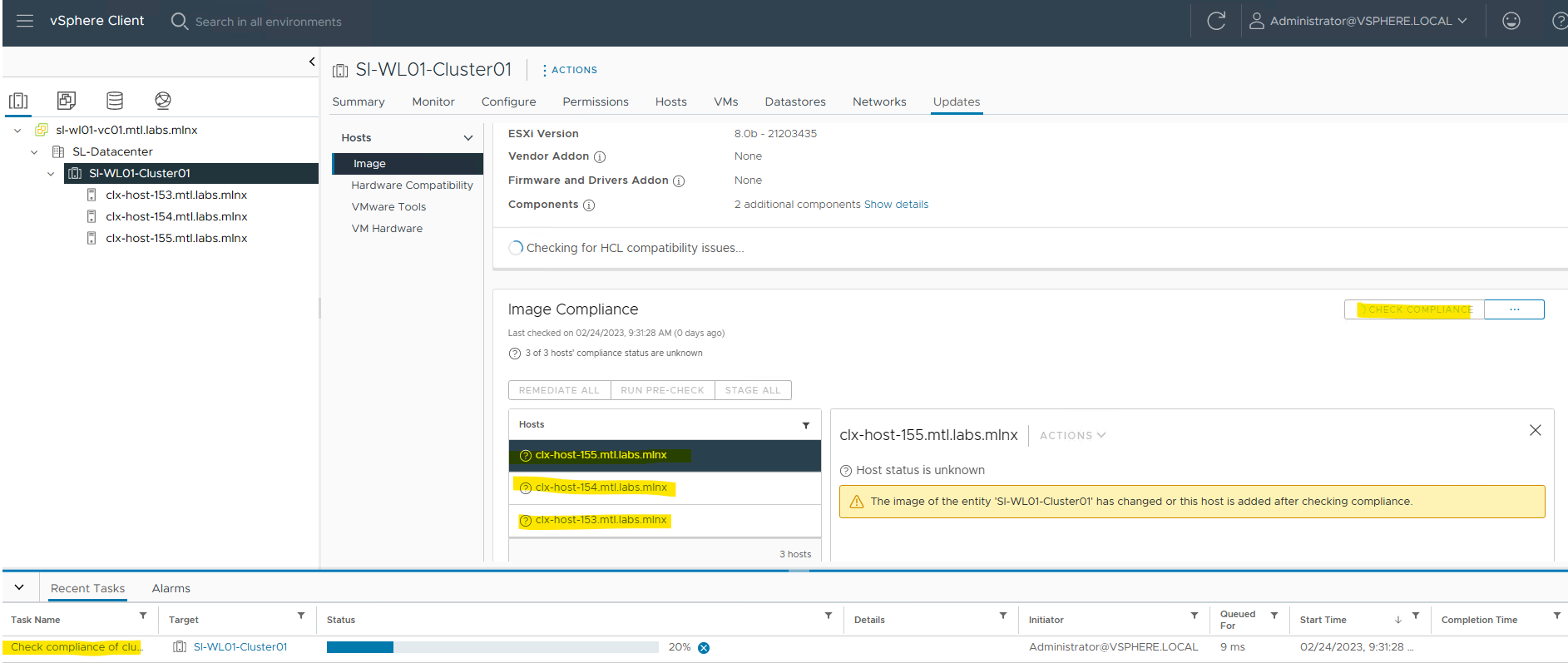Switch to VMs and Templates inventory view
This screenshot has width=1568, height=663.
[67, 101]
